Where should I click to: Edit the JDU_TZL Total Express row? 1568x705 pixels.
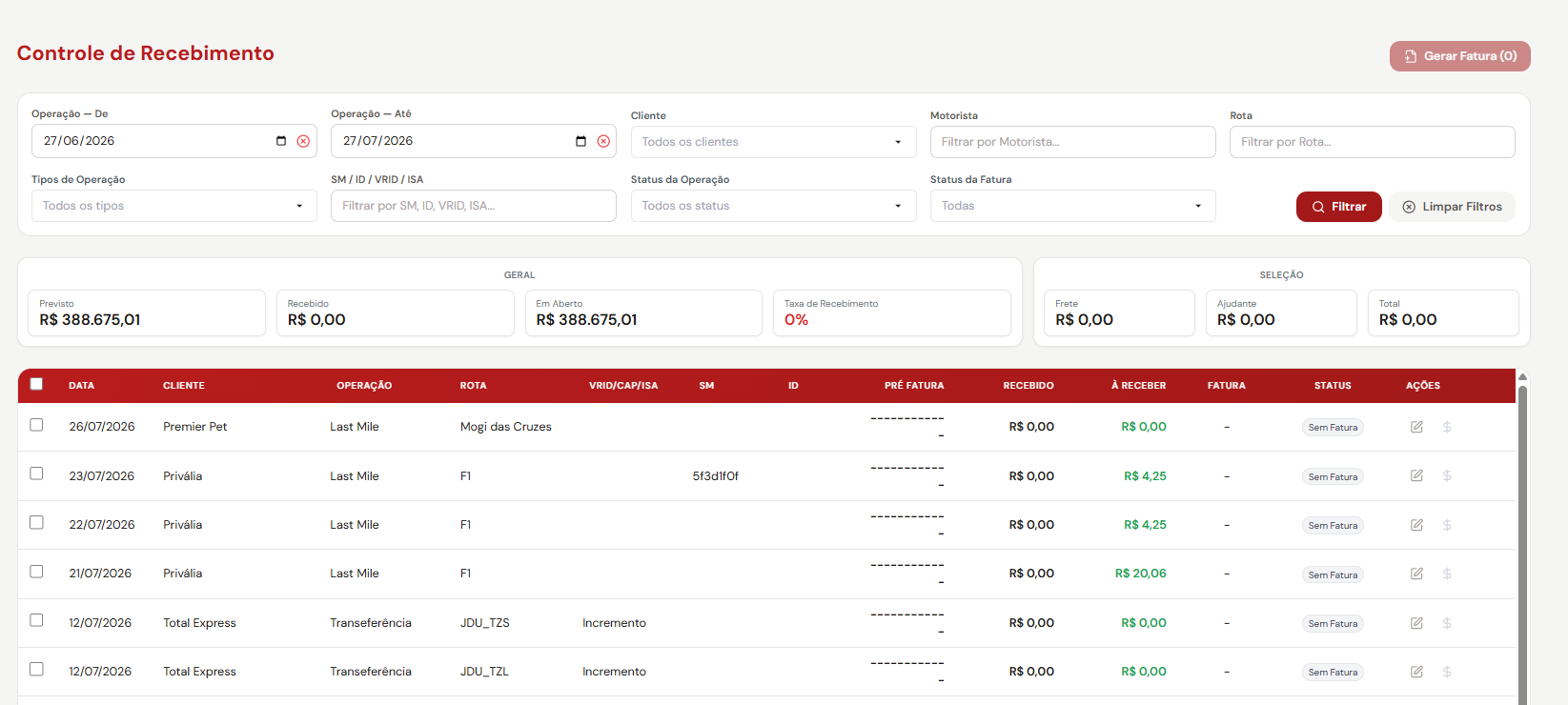point(1417,672)
